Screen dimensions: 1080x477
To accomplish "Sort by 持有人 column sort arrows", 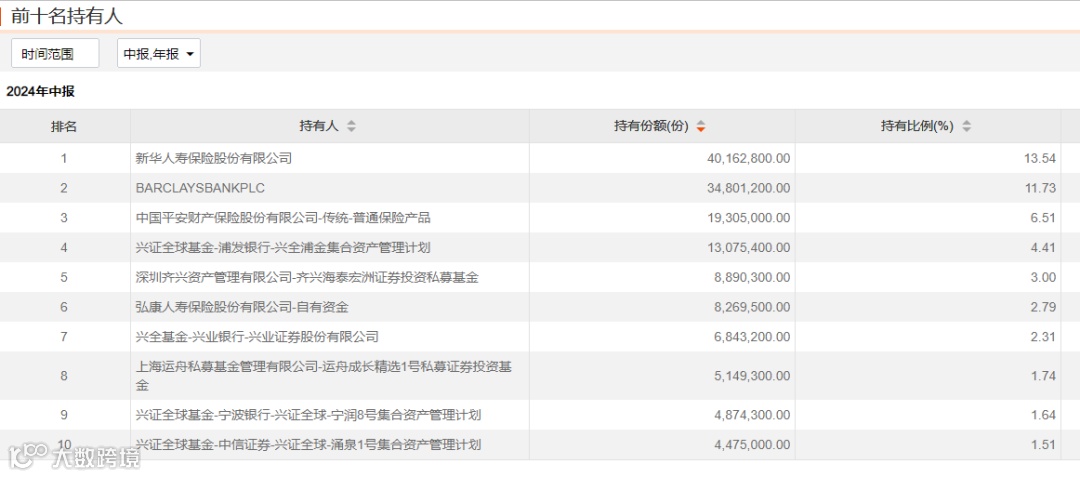I will click(x=351, y=127).
